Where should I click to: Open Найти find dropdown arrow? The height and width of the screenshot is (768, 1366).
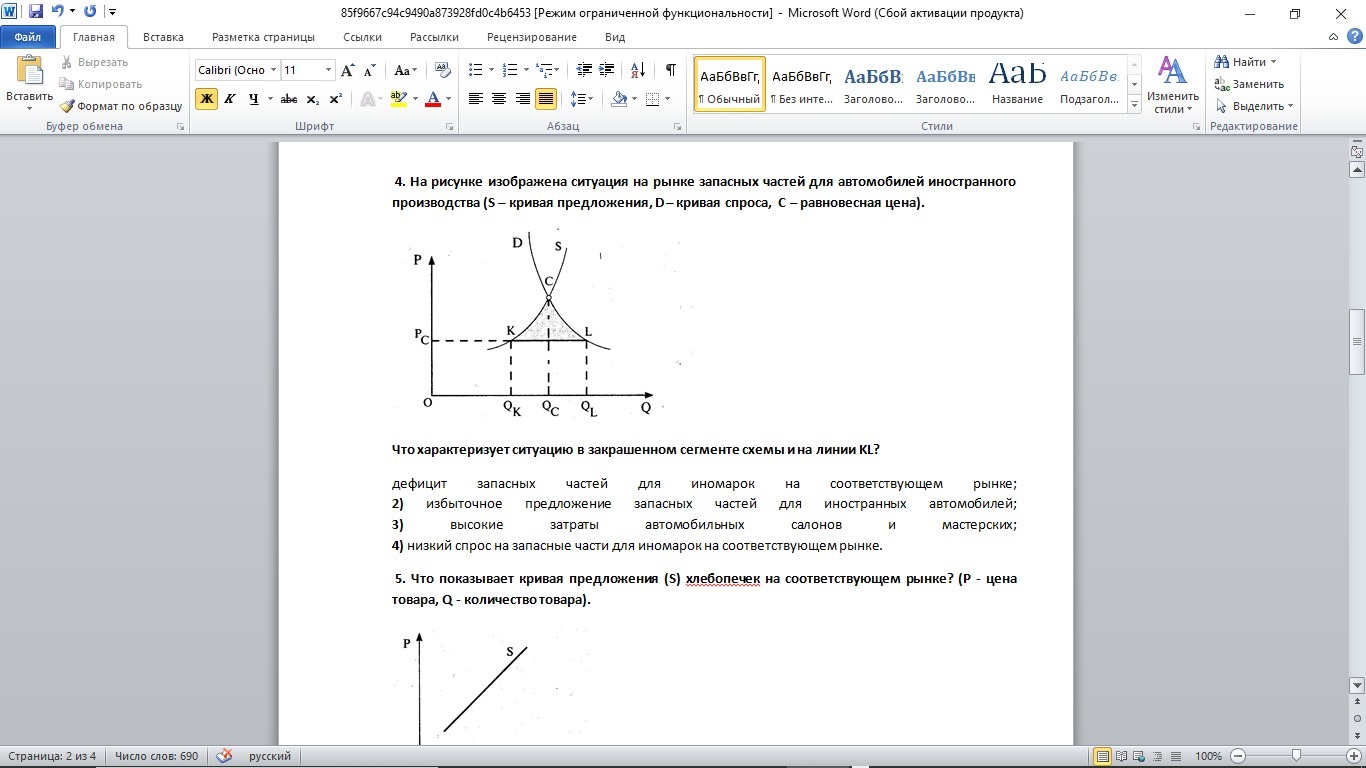coord(1273,62)
